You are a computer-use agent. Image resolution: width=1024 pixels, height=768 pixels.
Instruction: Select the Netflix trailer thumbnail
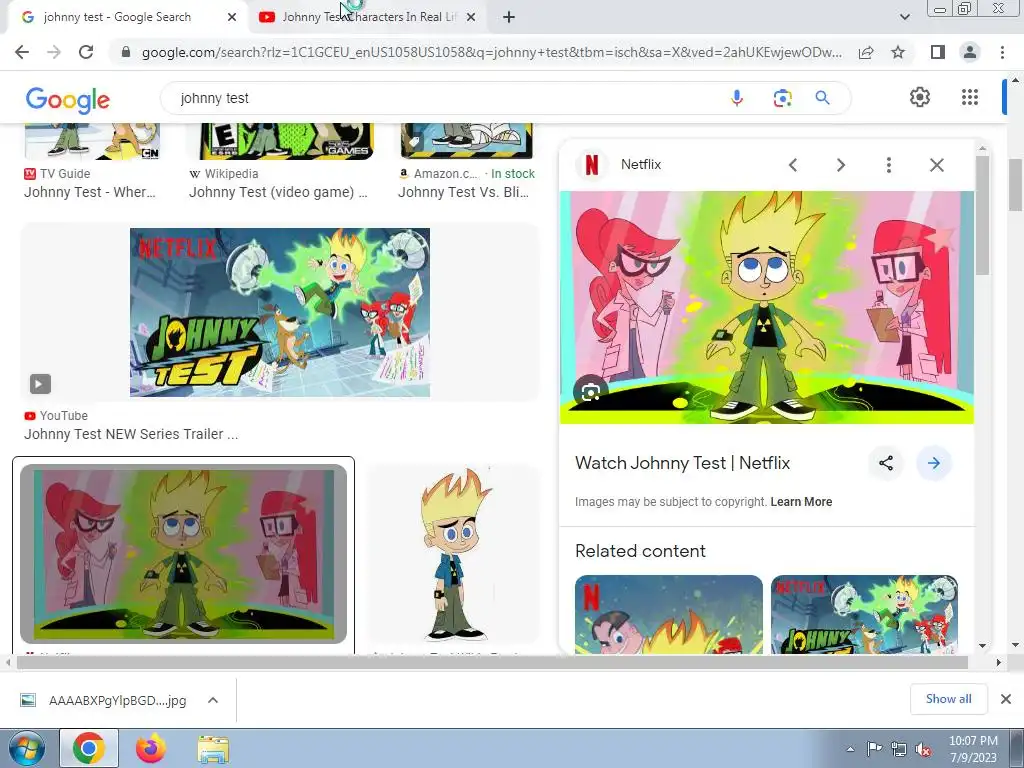[280, 312]
